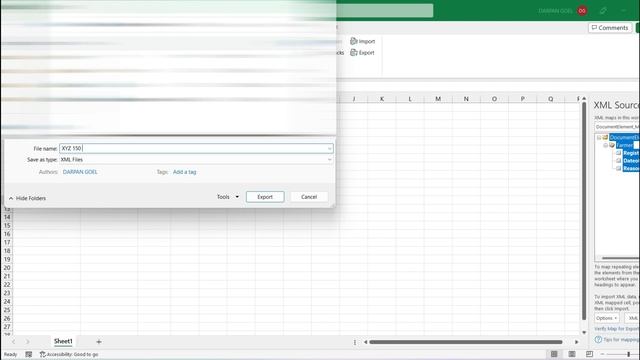This screenshot has width=640, height=360.
Task: Click the next sheet navigation arrow
Action: [x=27, y=342]
